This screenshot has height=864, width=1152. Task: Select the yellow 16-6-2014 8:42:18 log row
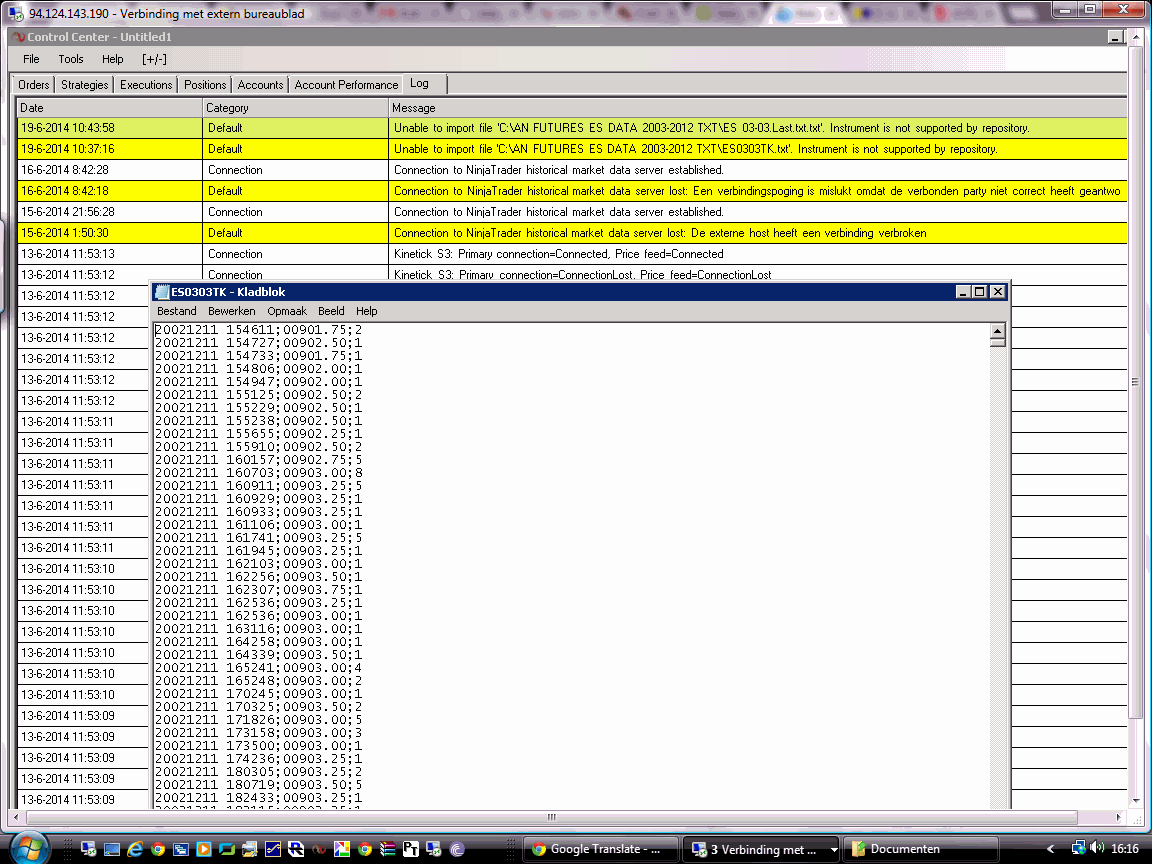[x=572, y=191]
